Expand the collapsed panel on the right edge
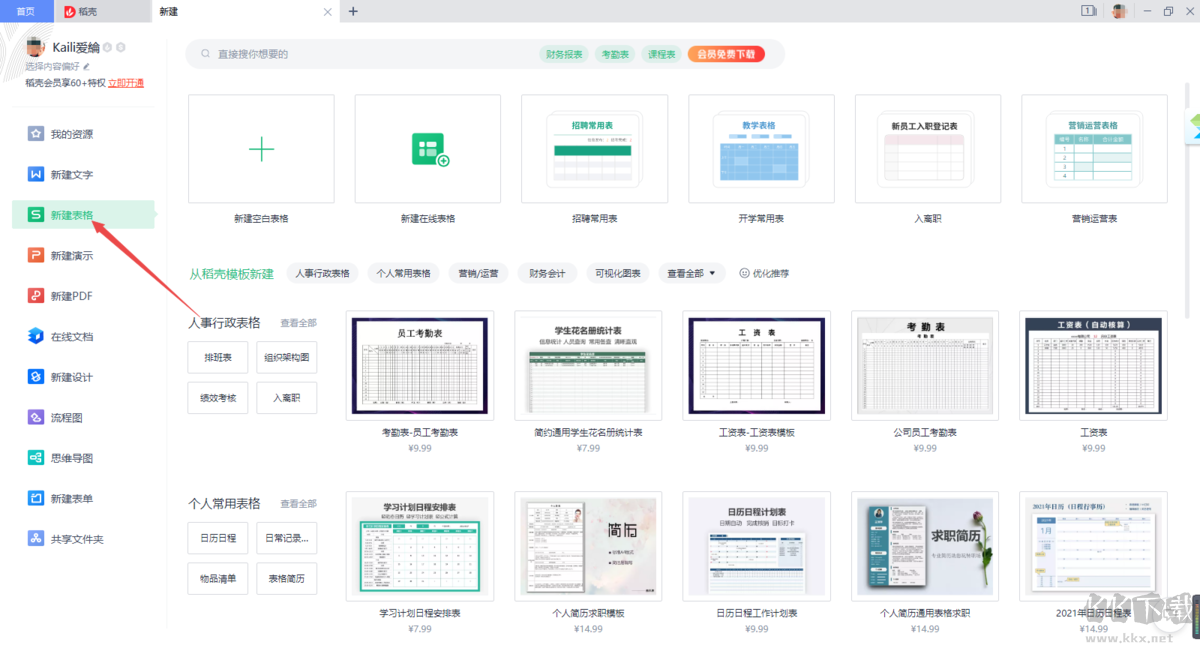The image size is (1200, 645). (x=1193, y=127)
